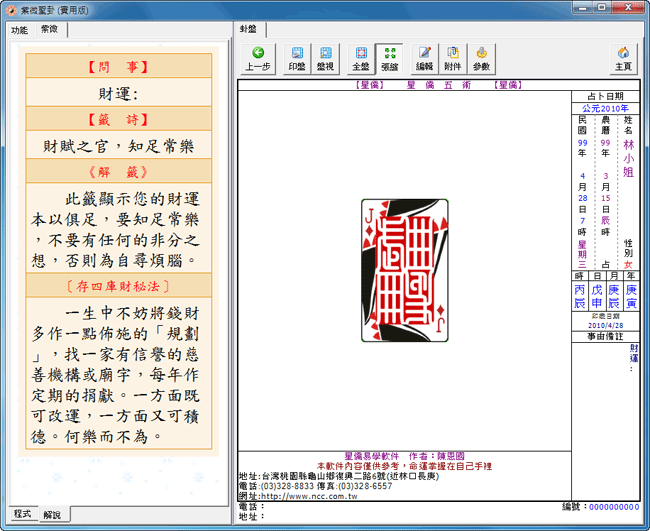Select the 全盤 full chart view
Screen dimensions: 650x531
pos(361,59)
